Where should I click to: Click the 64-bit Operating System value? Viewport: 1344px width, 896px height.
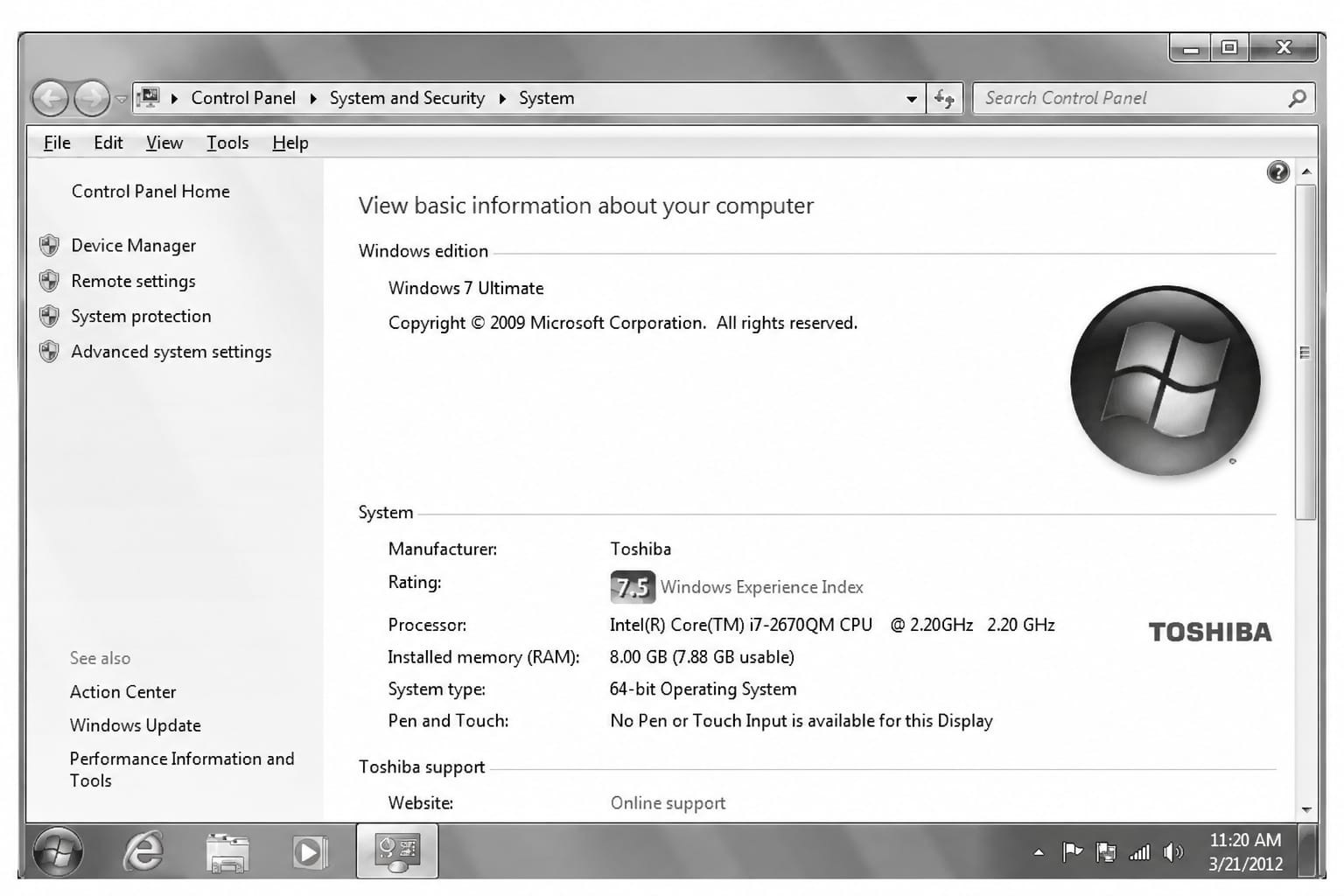click(703, 689)
